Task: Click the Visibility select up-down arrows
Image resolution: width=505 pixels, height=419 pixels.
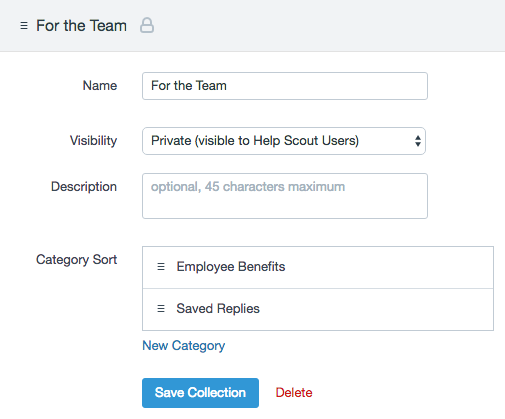Action: click(418, 141)
